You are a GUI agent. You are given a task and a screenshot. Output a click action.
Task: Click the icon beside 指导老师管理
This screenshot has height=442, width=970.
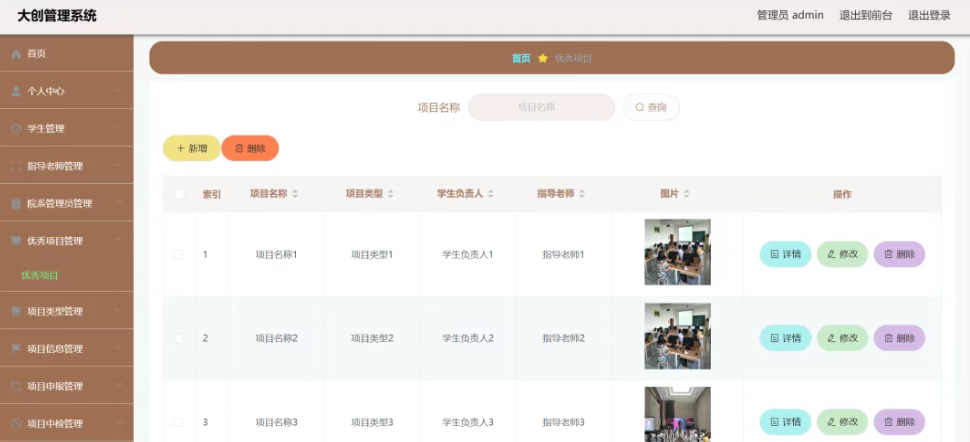(x=16, y=166)
